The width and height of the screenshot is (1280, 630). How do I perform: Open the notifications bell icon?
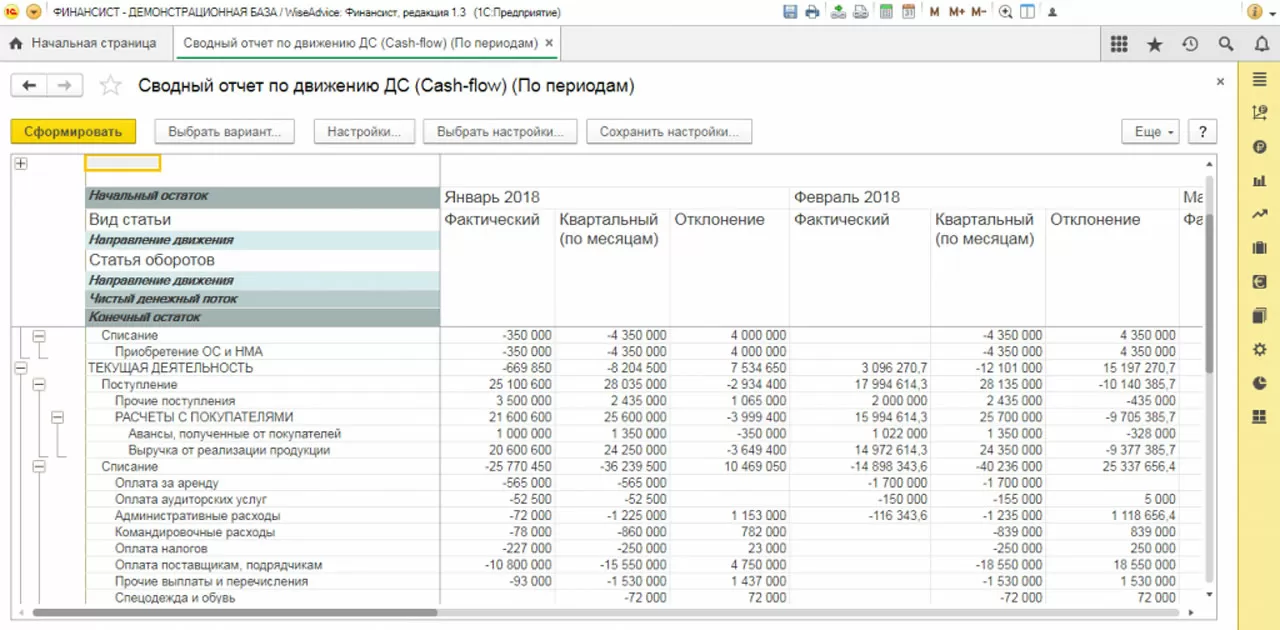[x=1261, y=44]
